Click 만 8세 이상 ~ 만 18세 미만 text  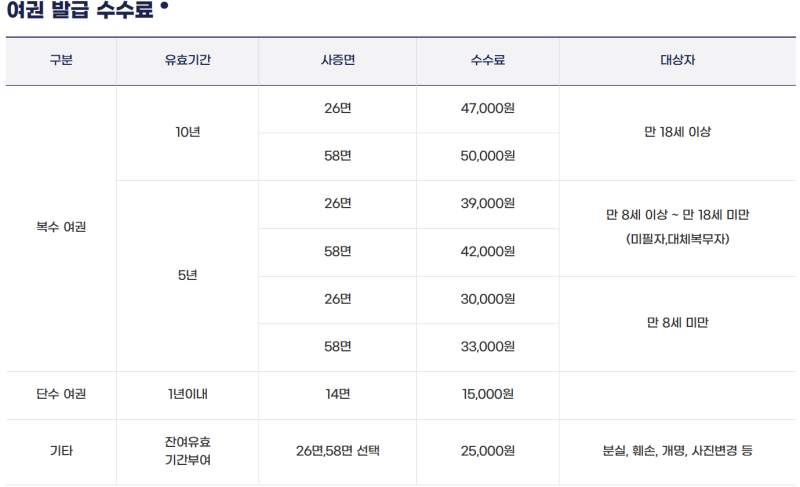(x=678, y=215)
